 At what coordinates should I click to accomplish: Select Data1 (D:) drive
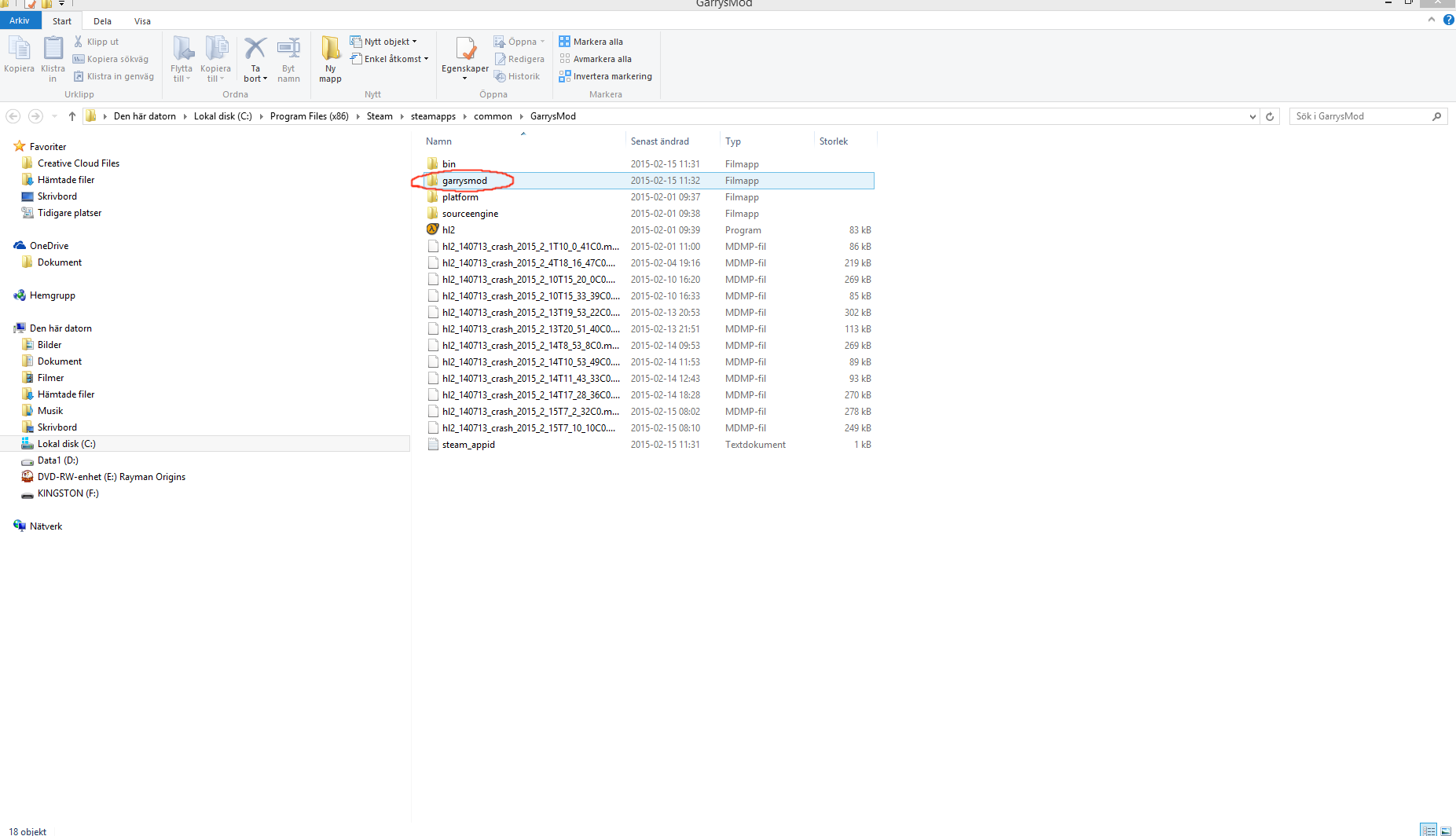(58, 460)
